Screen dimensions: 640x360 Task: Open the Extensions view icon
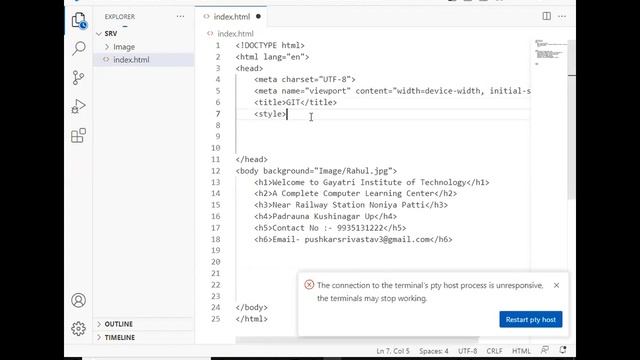point(78,136)
